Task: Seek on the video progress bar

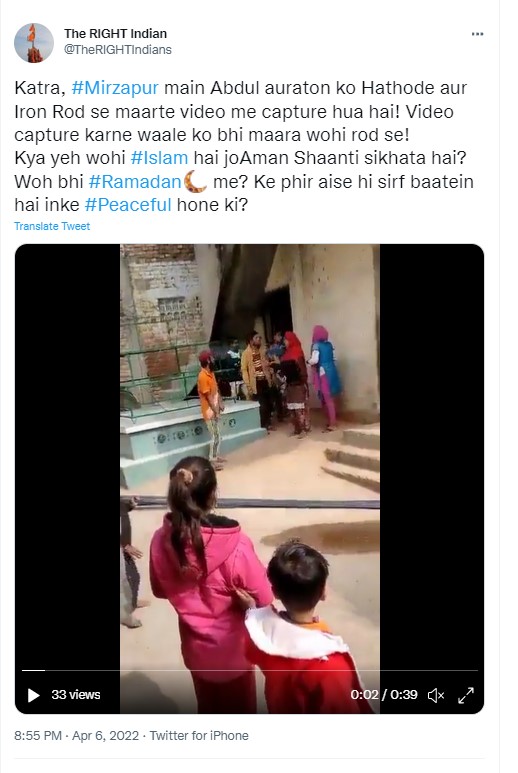Action: (249, 670)
